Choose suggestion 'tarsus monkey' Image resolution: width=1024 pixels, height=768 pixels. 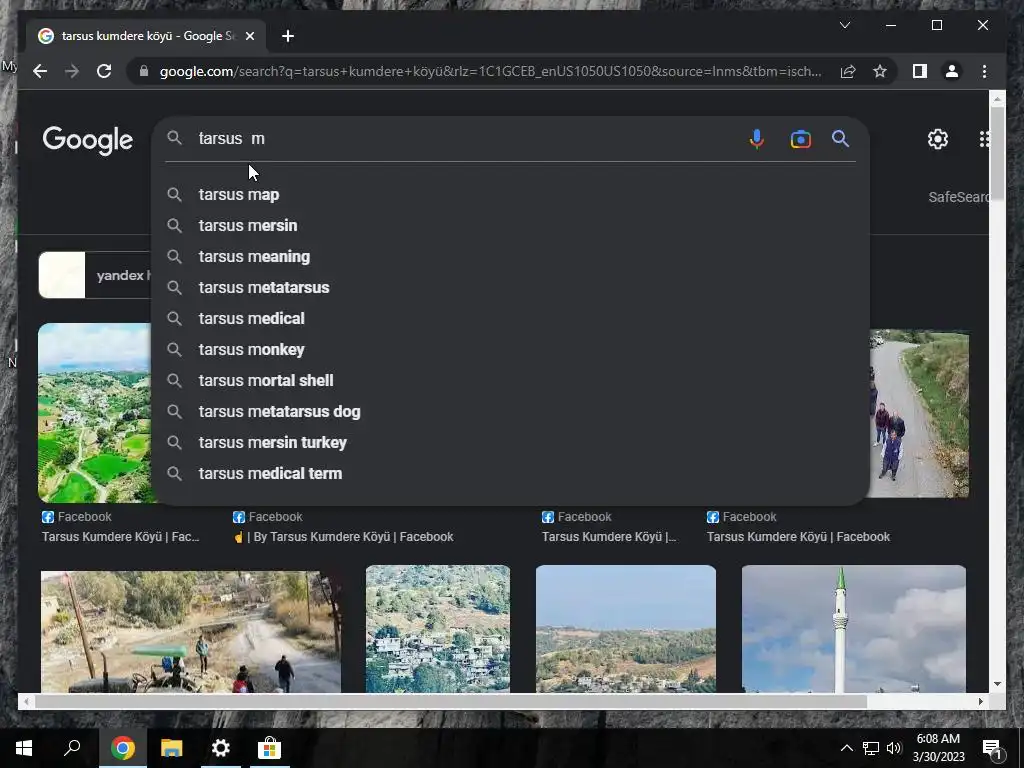pos(251,349)
